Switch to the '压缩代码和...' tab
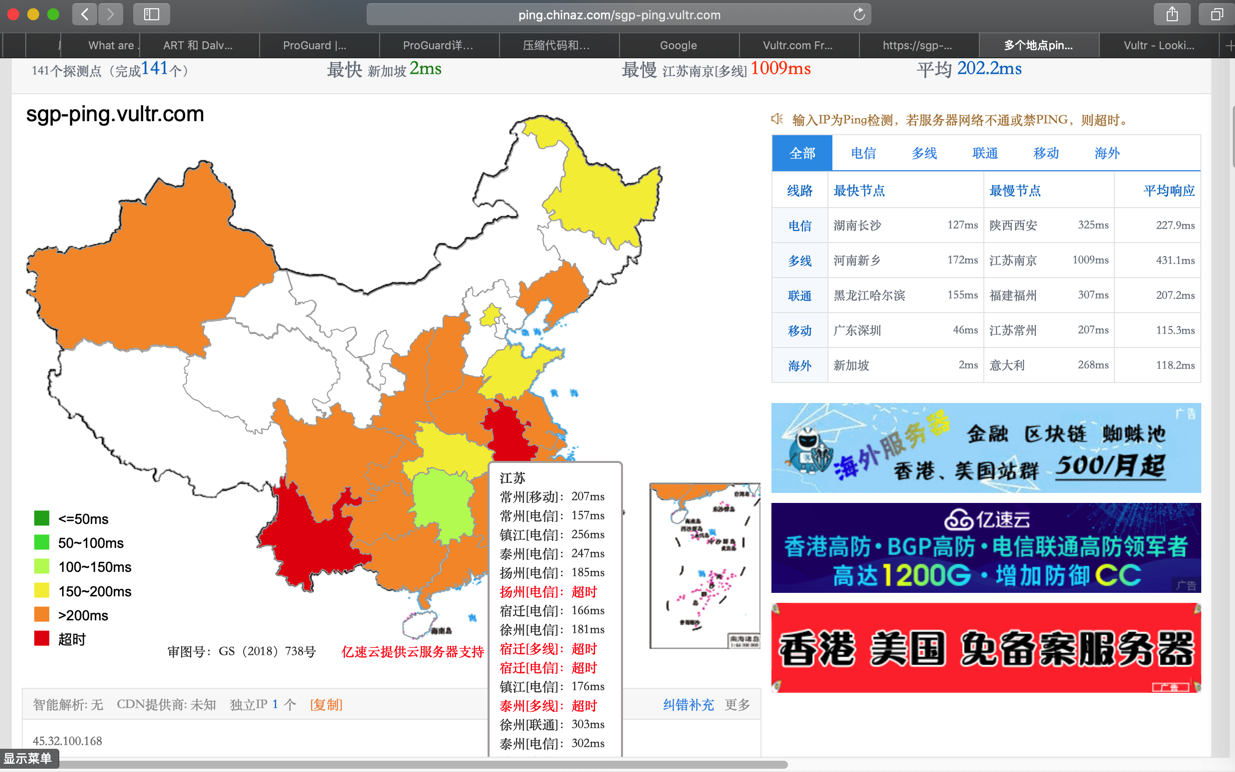 click(x=557, y=45)
